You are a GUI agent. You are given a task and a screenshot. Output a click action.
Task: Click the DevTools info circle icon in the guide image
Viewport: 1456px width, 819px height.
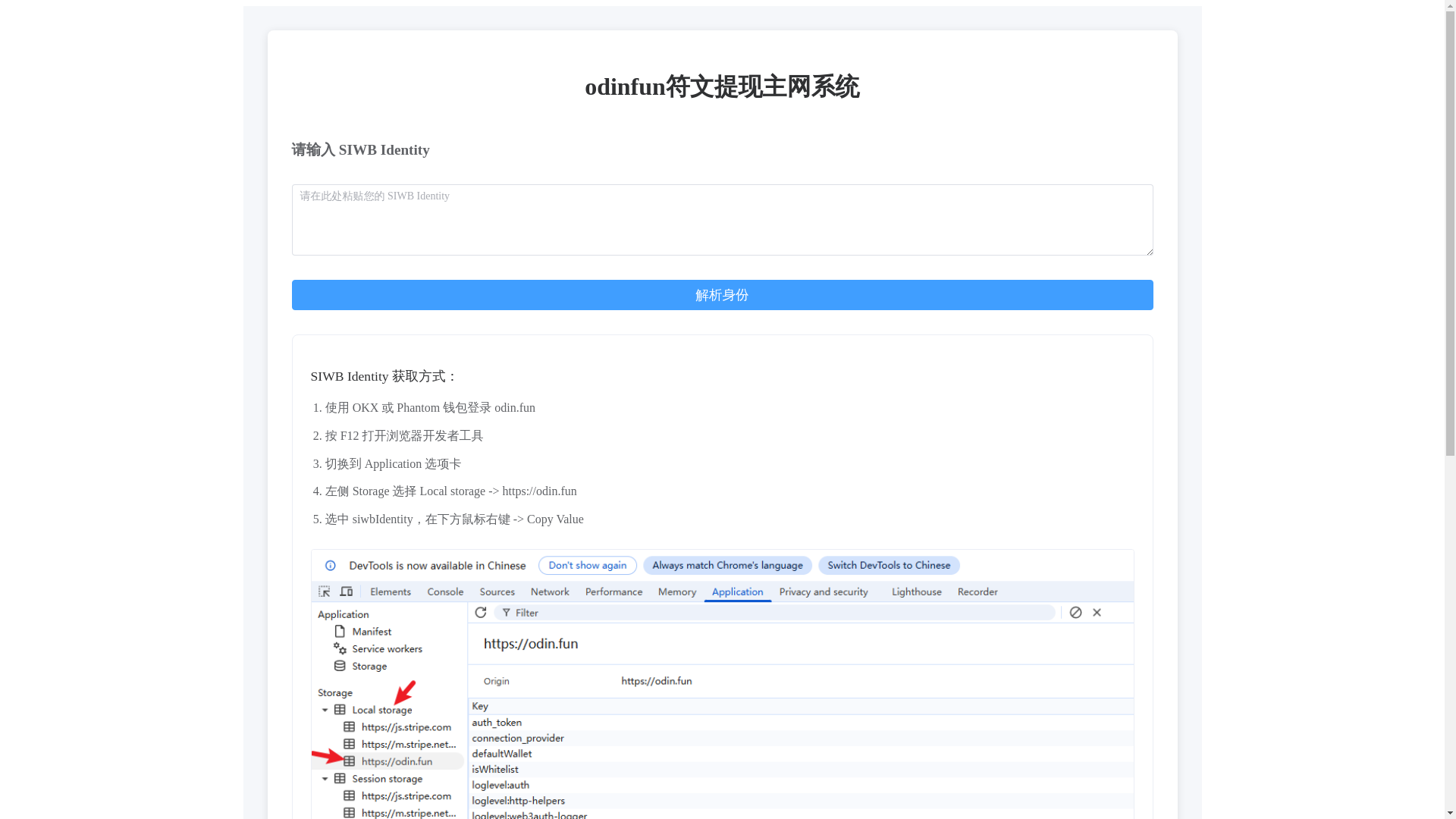(x=330, y=566)
